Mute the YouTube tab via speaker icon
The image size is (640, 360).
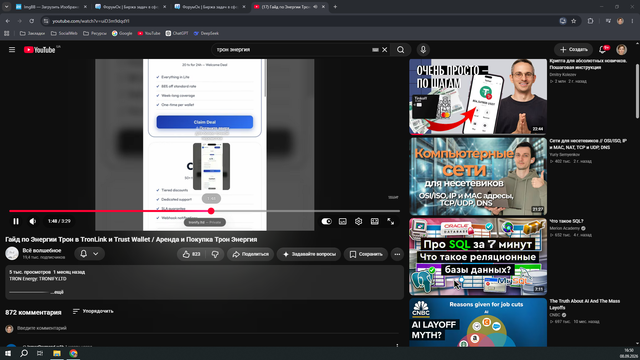tap(315, 7)
